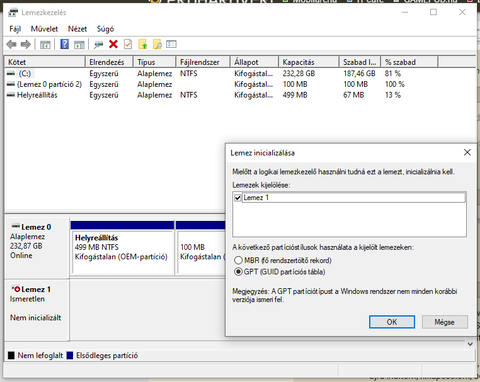Sort by the Szabad l... column header
Image resolution: width=480 pixels, height=382 pixels.
tap(360, 62)
